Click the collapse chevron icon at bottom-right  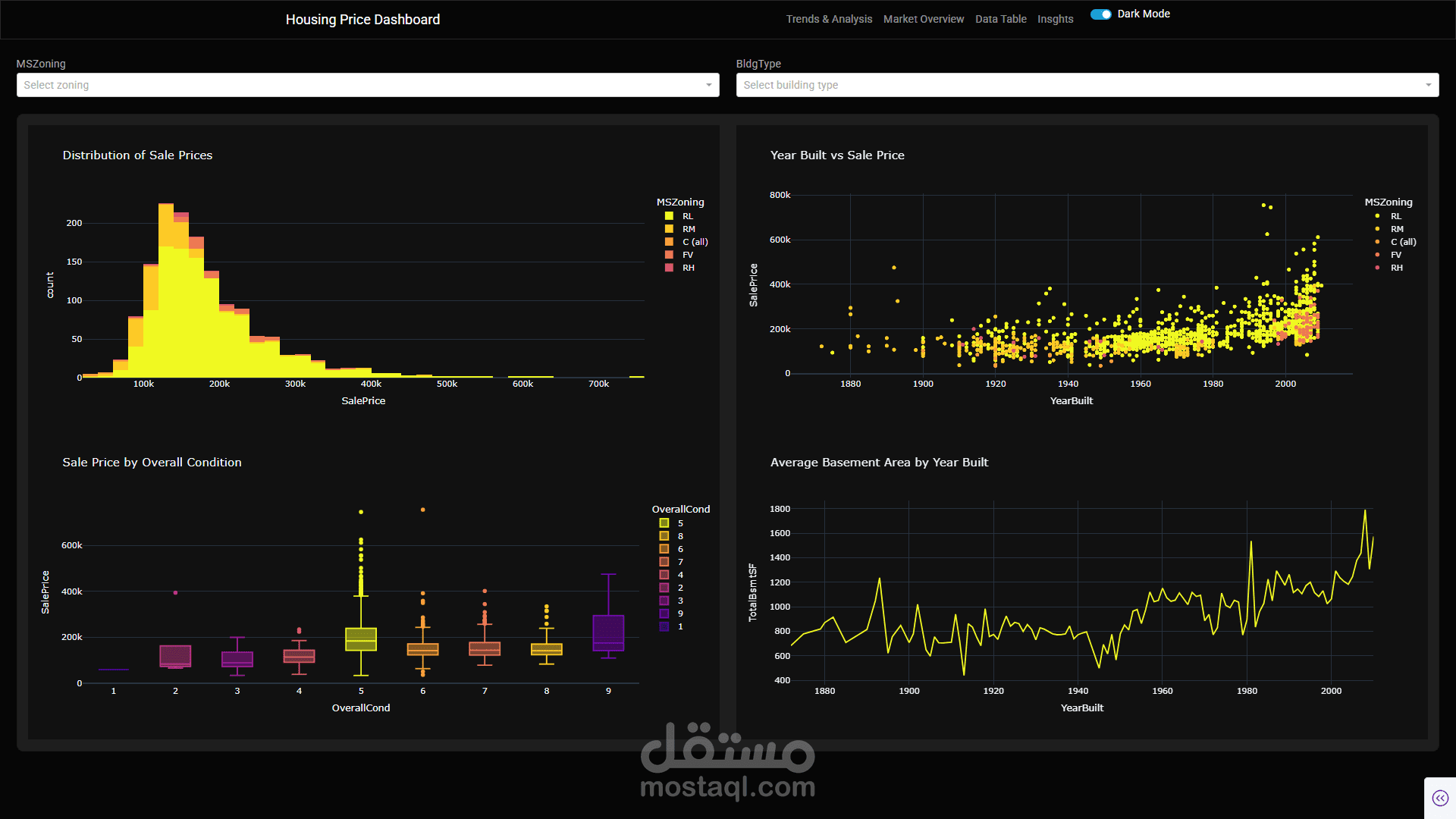click(x=1440, y=798)
